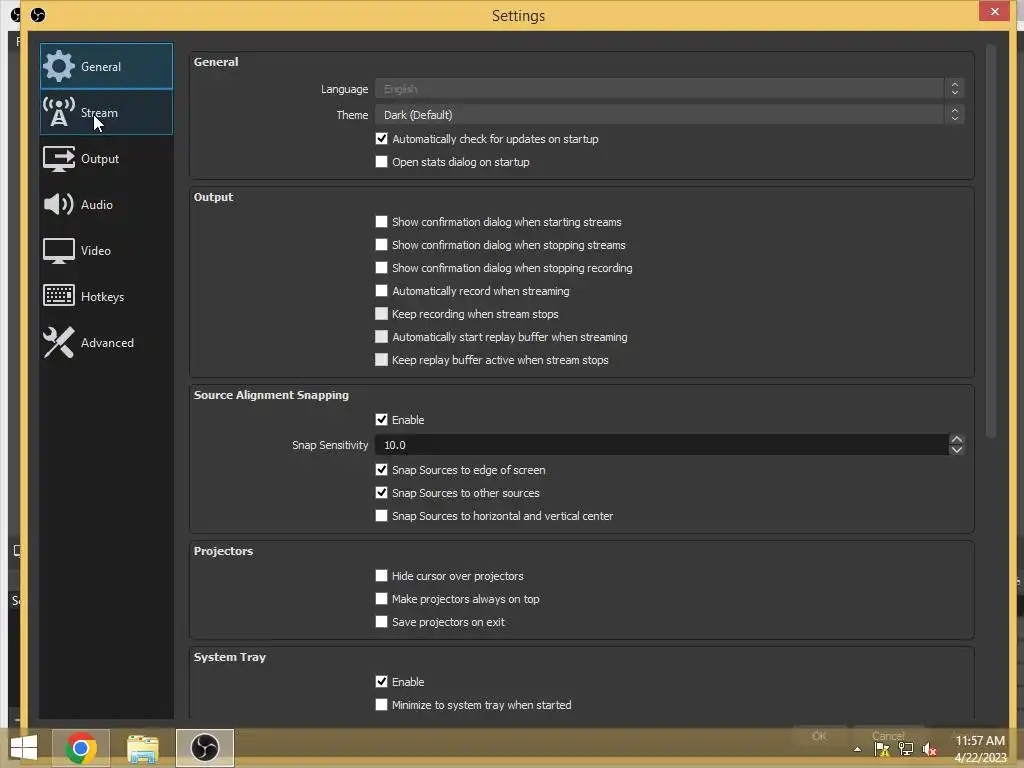Open Action Center flag tray icon

pos(882,750)
